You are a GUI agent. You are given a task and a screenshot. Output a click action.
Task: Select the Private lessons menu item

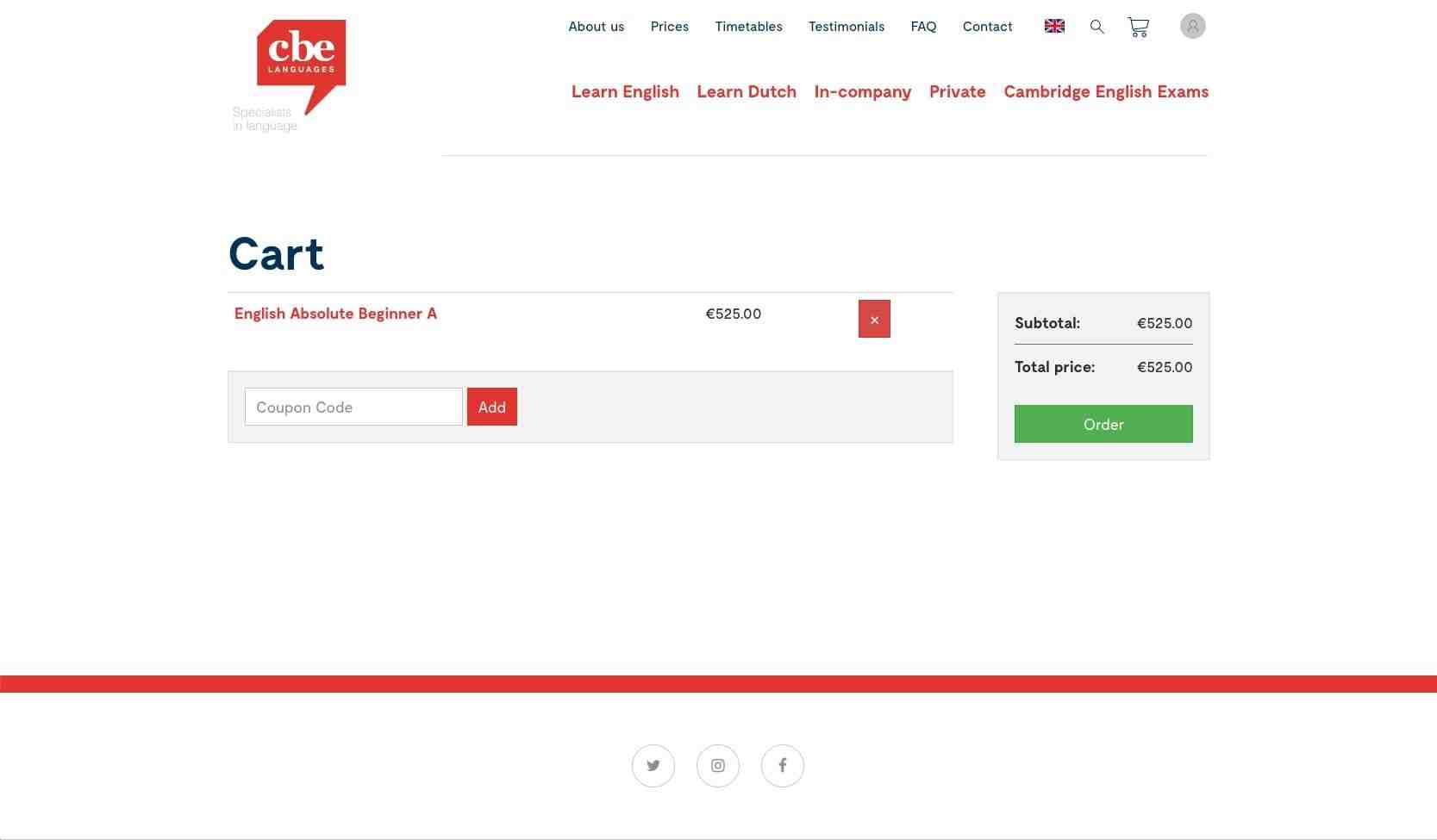click(x=957, y=91)
